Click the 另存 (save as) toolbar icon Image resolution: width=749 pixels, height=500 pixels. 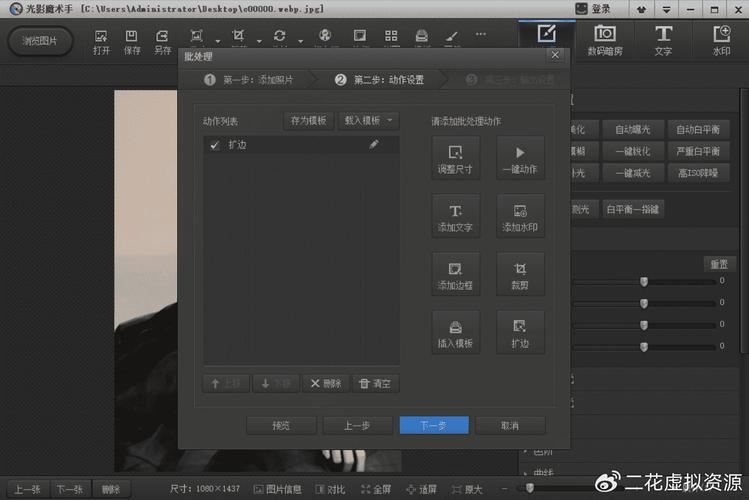coord(162,42)
